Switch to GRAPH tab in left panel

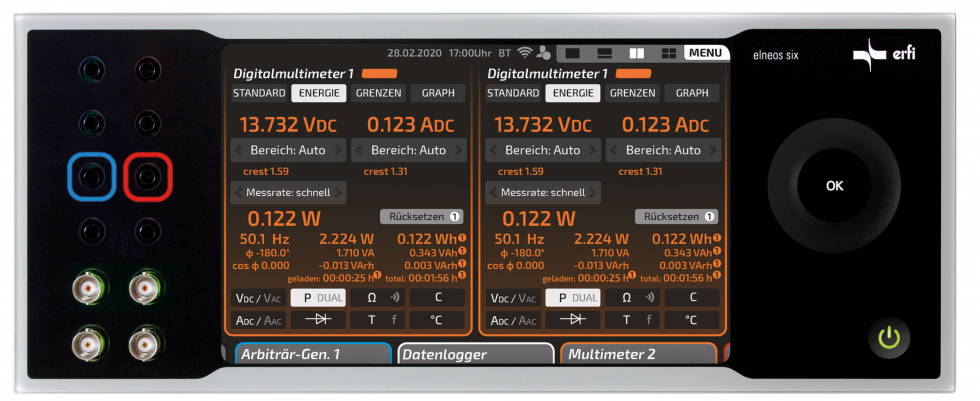(438, 93)
